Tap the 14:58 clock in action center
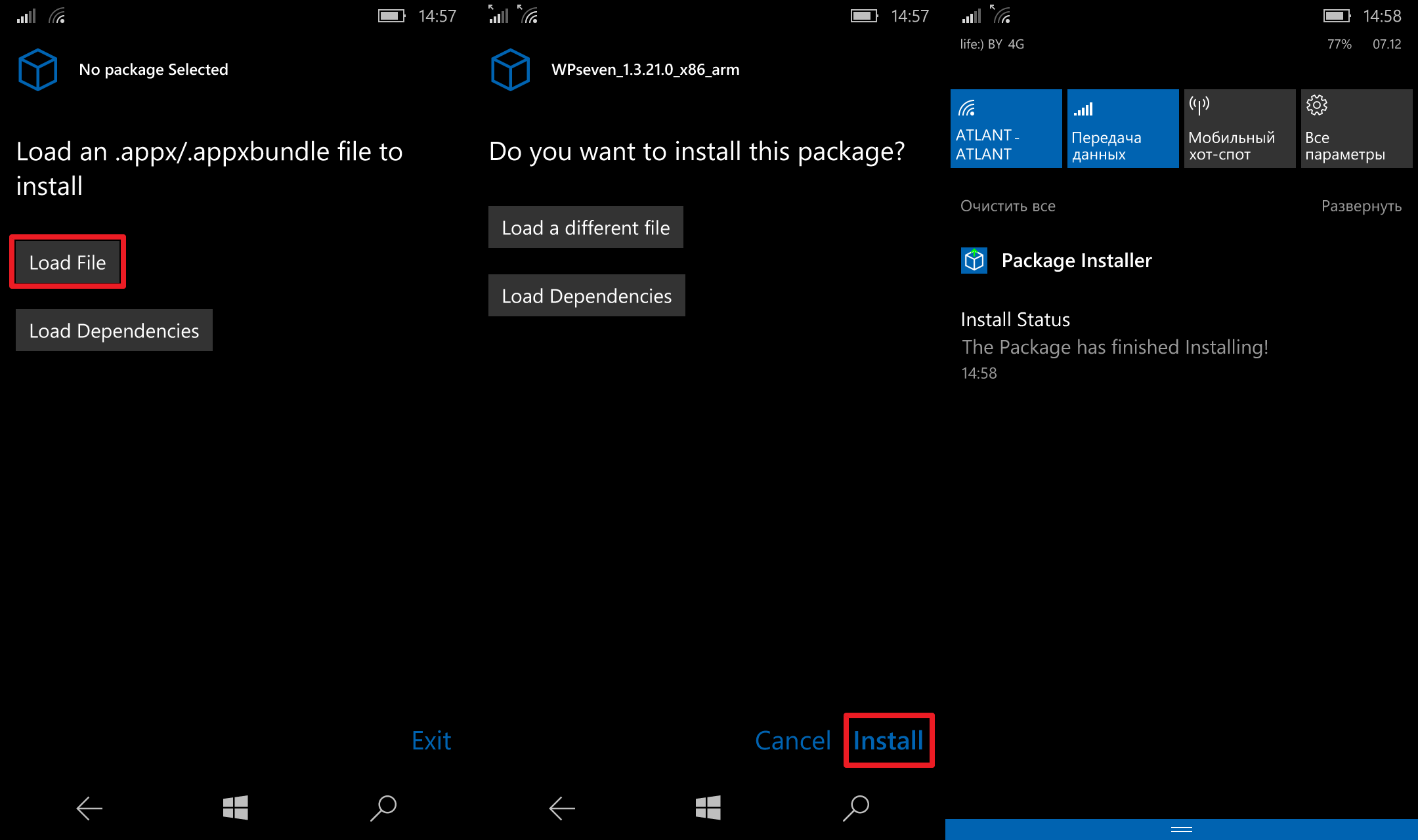This screenshot has width=1418, height=840. (x=1383, y=16)
